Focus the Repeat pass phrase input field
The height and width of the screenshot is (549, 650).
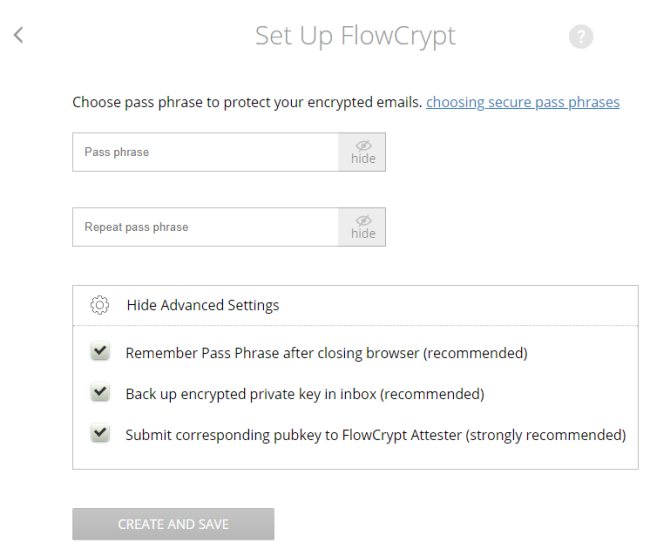(206, 227)
